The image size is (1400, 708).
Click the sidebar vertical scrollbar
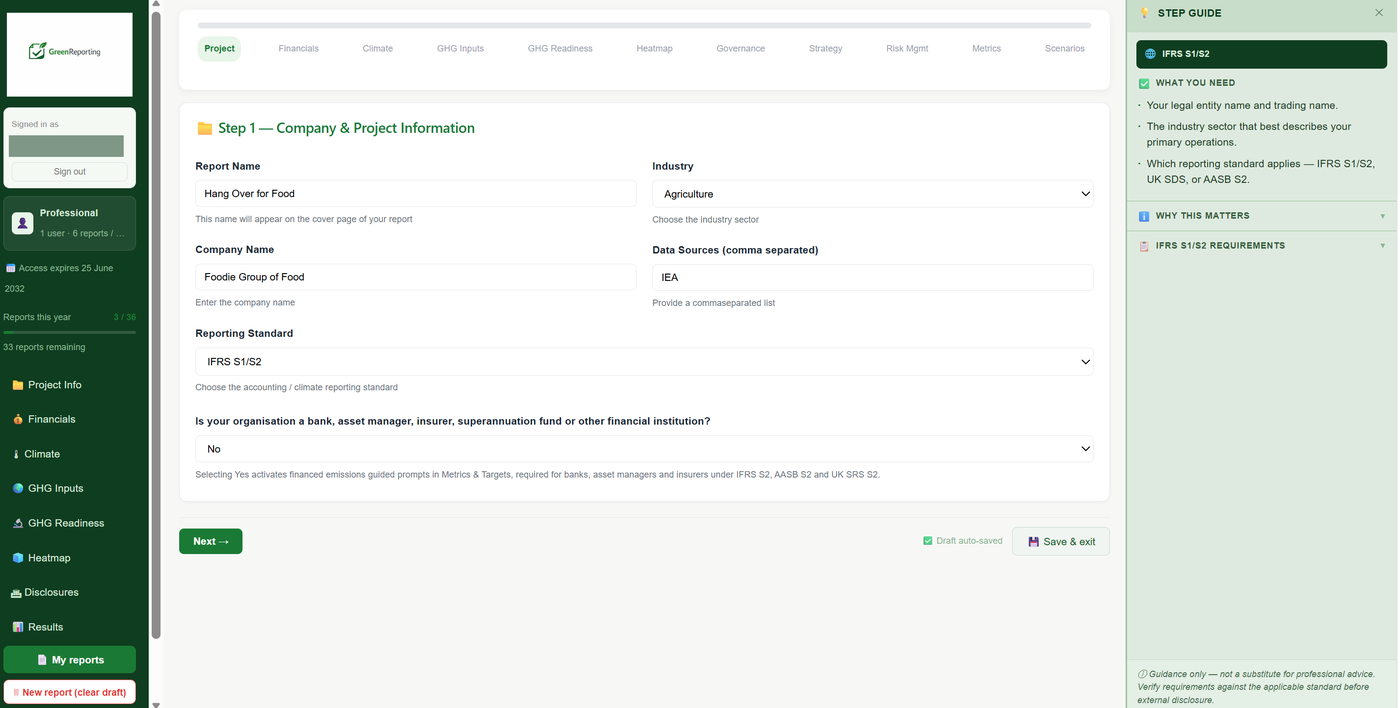(155, 325)
